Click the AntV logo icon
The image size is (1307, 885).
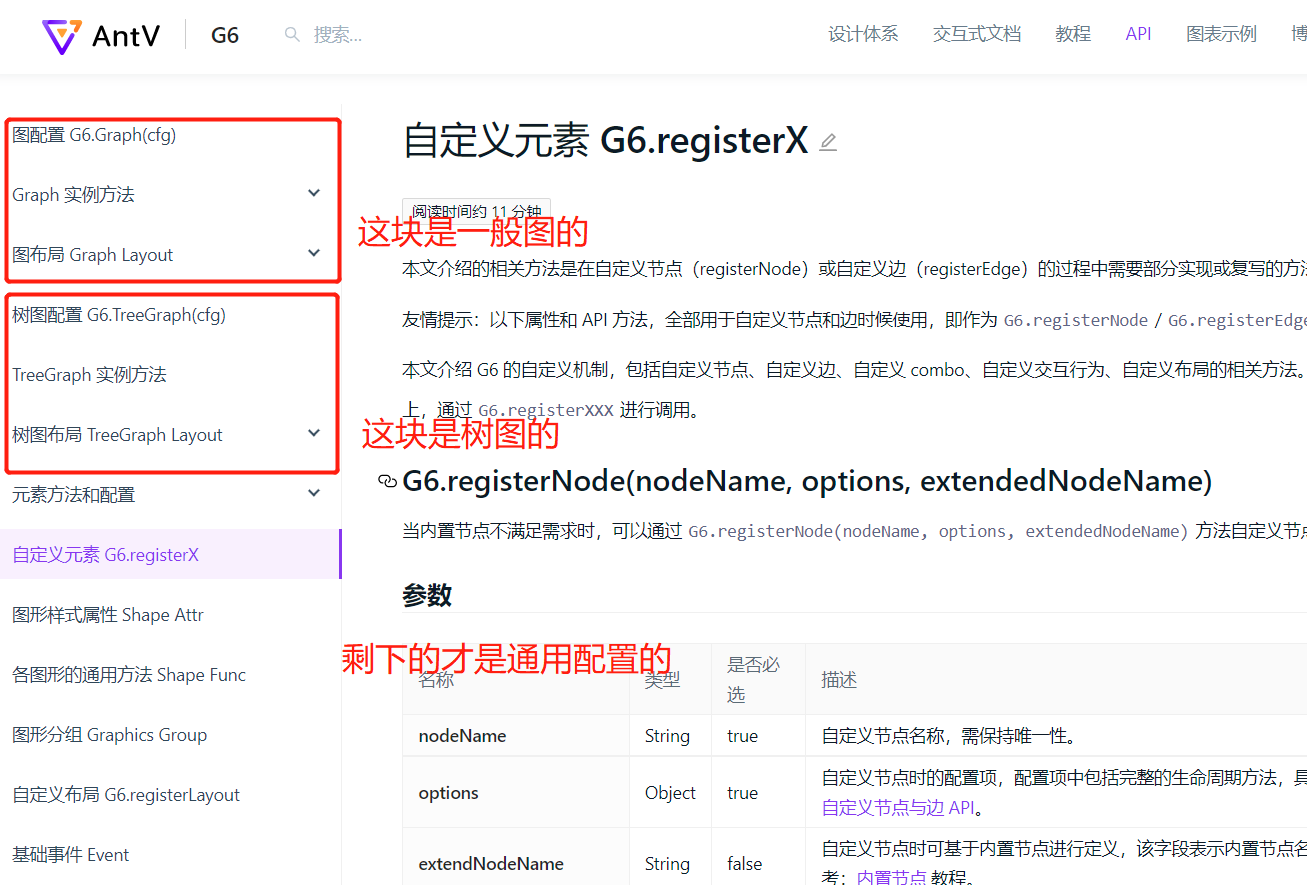tap(60, 36)
